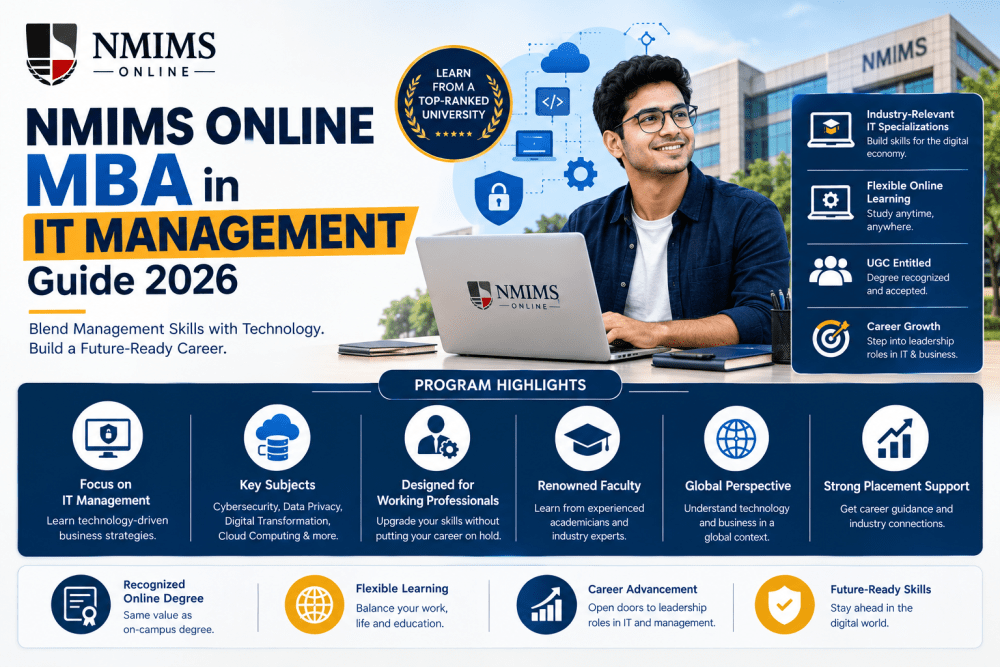
Task: Click the NMIMS sign on the building
Action: (894, 54)
